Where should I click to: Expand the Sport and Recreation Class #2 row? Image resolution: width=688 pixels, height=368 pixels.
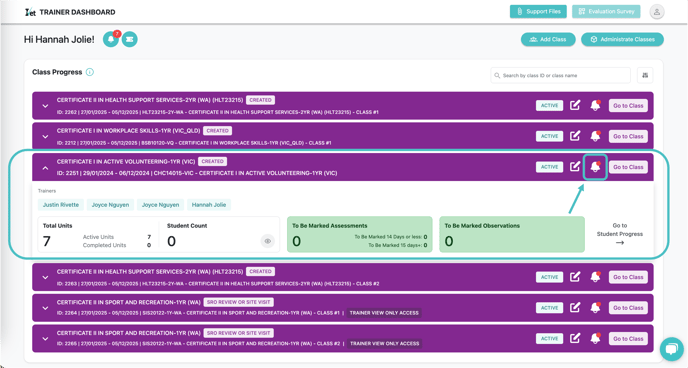[x=45, y=339]
